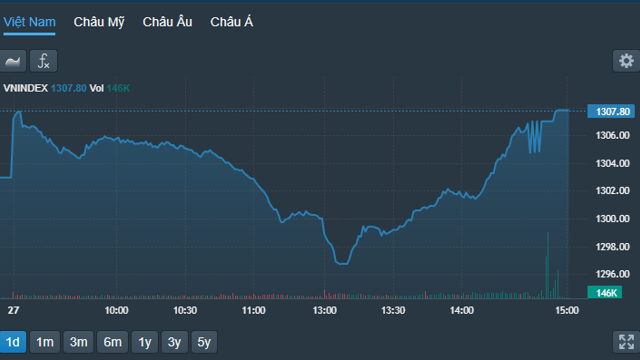The height and width of the screenshot is (360, 640).
Task: Click the 146K volume label on axis
Action: [604, 292]
